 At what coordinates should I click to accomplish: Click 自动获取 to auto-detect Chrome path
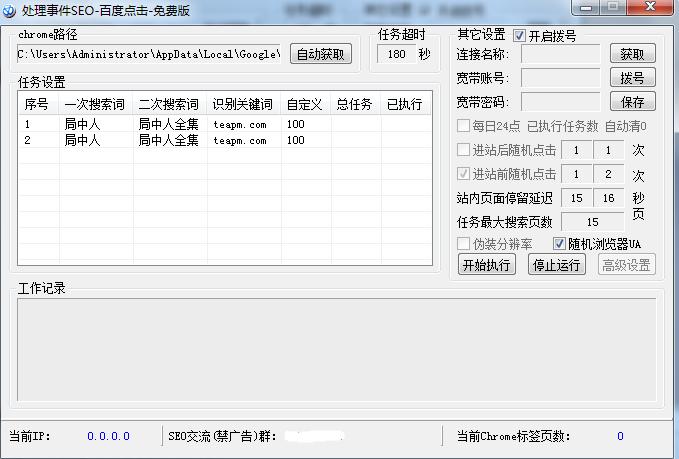click(x=321, y=54)
